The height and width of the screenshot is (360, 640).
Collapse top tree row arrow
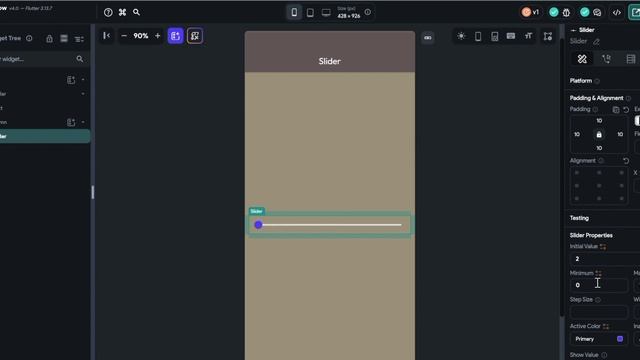83,80
